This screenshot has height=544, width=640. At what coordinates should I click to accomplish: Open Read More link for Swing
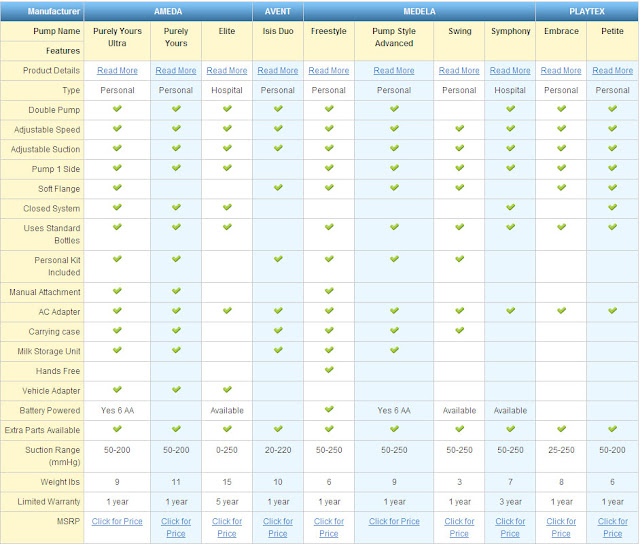pyautogui.click(x=459, y=71)
